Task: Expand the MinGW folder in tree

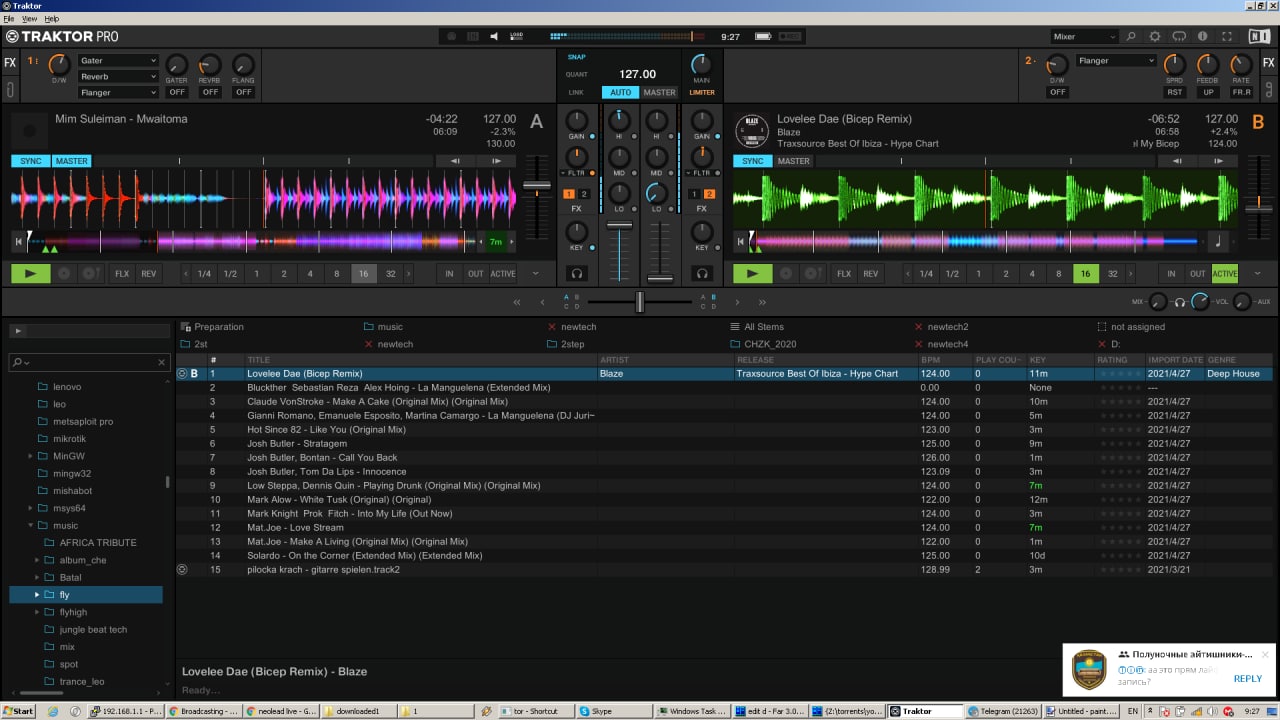Action: pyautogui.click(x=30, y=456)
